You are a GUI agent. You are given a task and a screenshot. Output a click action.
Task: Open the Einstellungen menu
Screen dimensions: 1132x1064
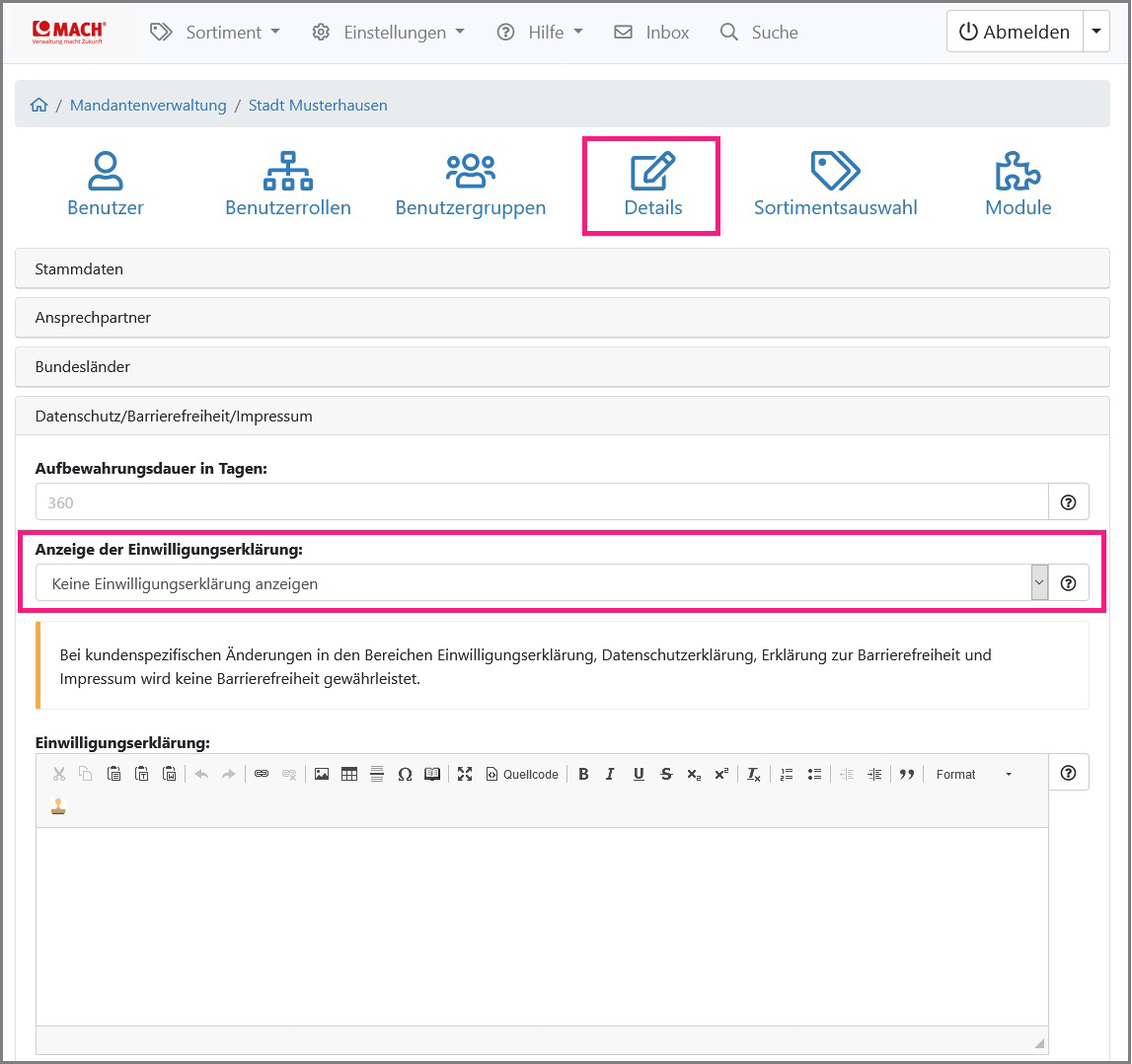click(388, 33)
